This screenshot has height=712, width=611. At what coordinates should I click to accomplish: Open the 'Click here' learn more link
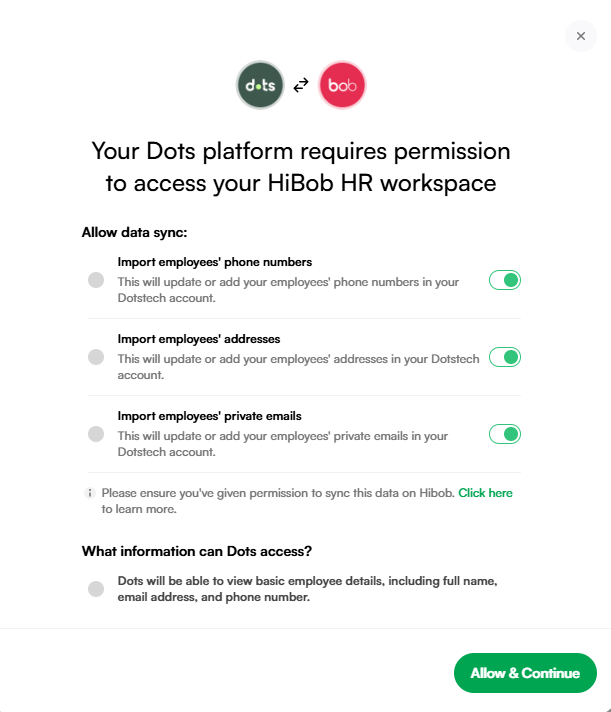pyautogui.click(x=485, y=493)
